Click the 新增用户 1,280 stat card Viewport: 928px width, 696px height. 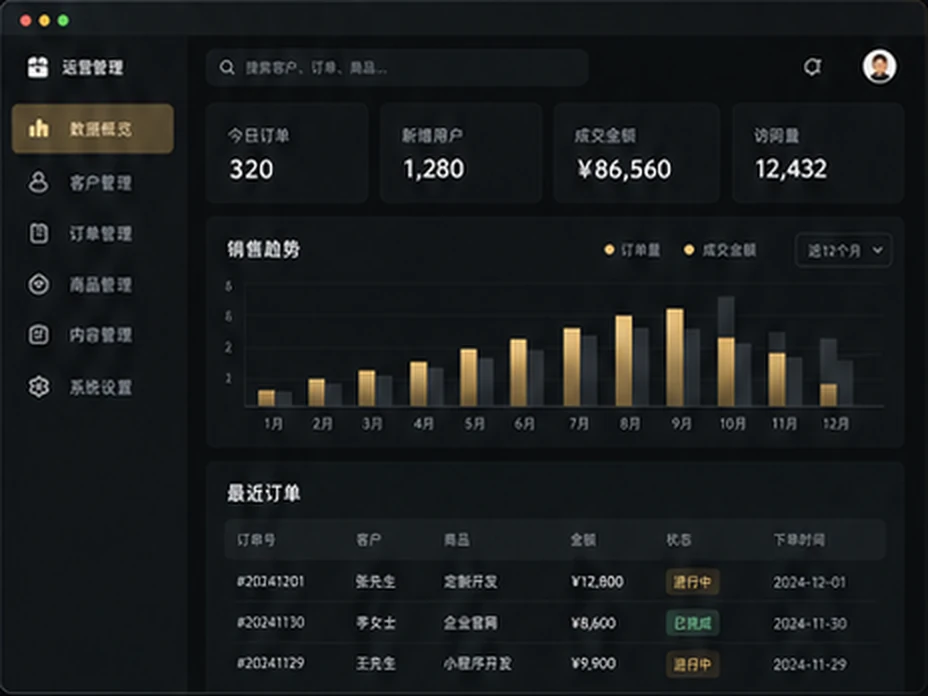[461, 153]
